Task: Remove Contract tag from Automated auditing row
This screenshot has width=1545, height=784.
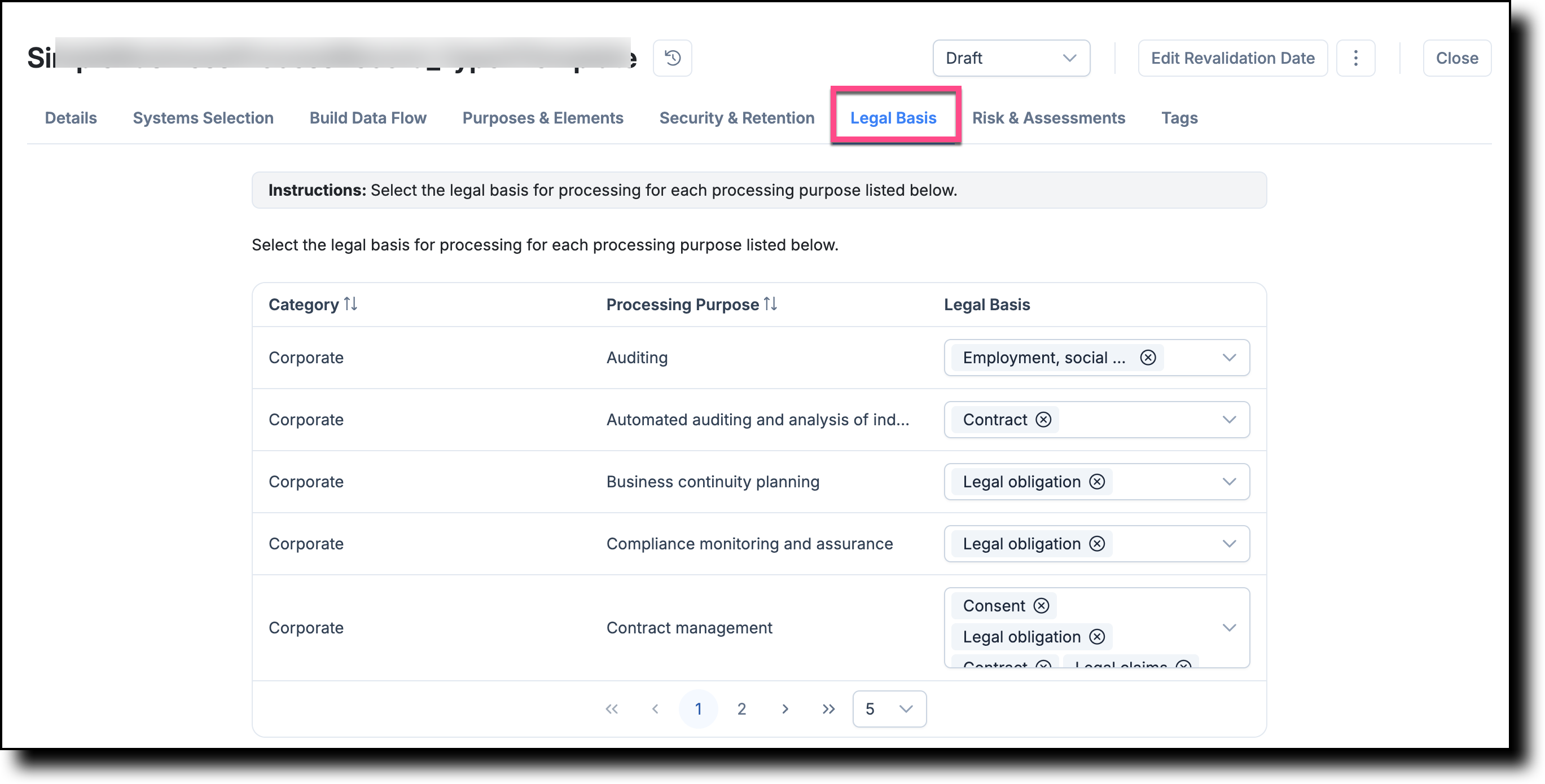Action: [x=1043, y=420]
